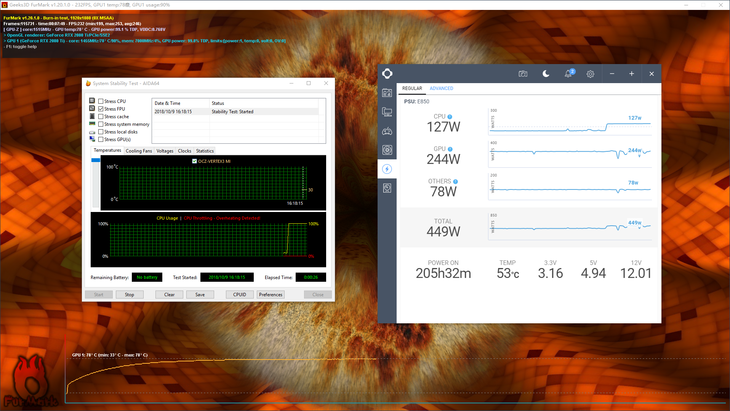
Task: Click the PSU: E850 label
Action: point(417,101)
